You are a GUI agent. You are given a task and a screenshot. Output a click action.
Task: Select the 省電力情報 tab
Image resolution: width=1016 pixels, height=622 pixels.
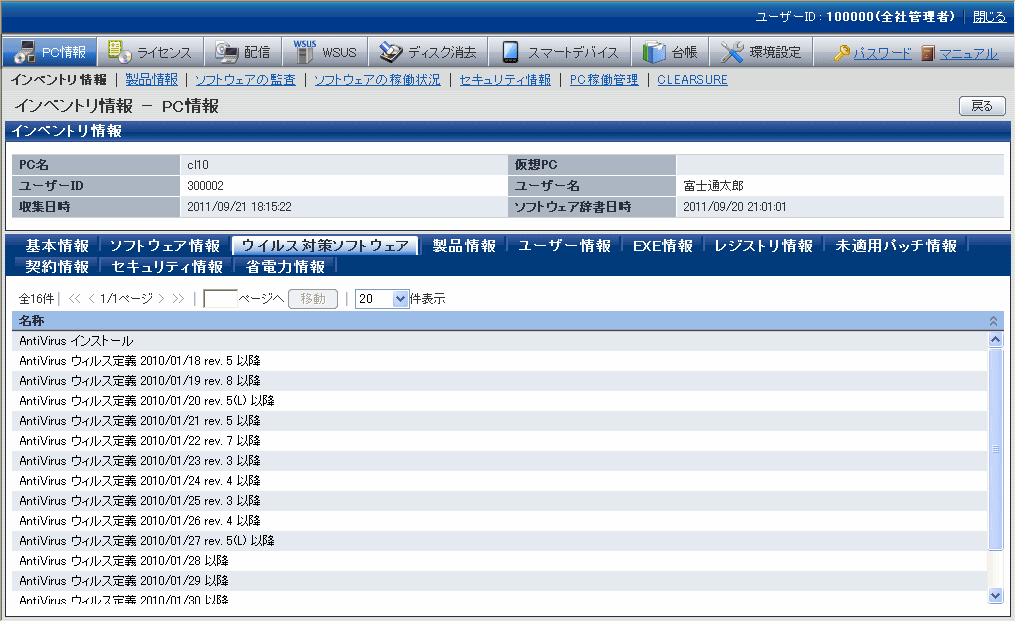tap(285, 267)
